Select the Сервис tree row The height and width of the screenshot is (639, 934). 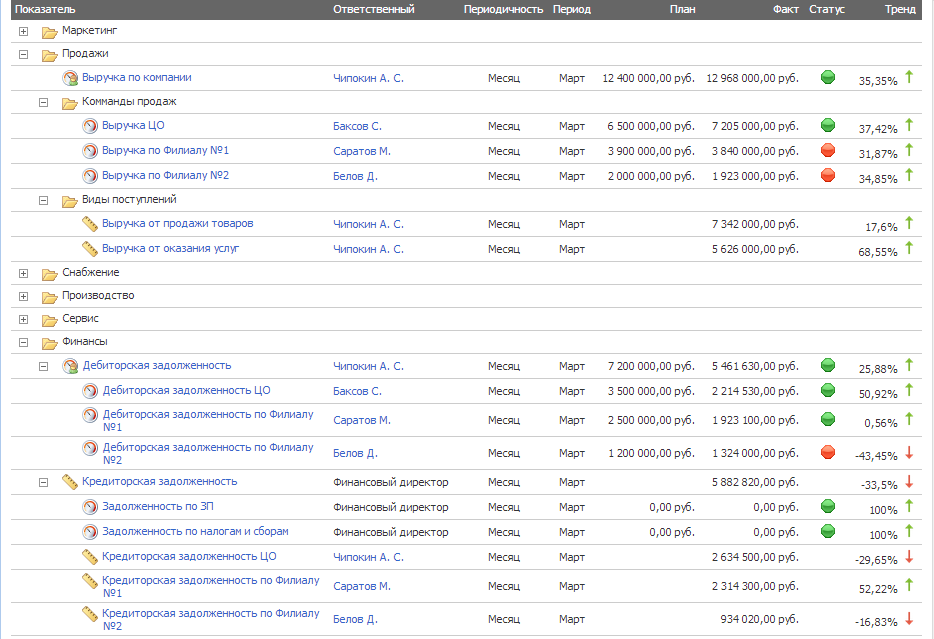click(80, 319)
